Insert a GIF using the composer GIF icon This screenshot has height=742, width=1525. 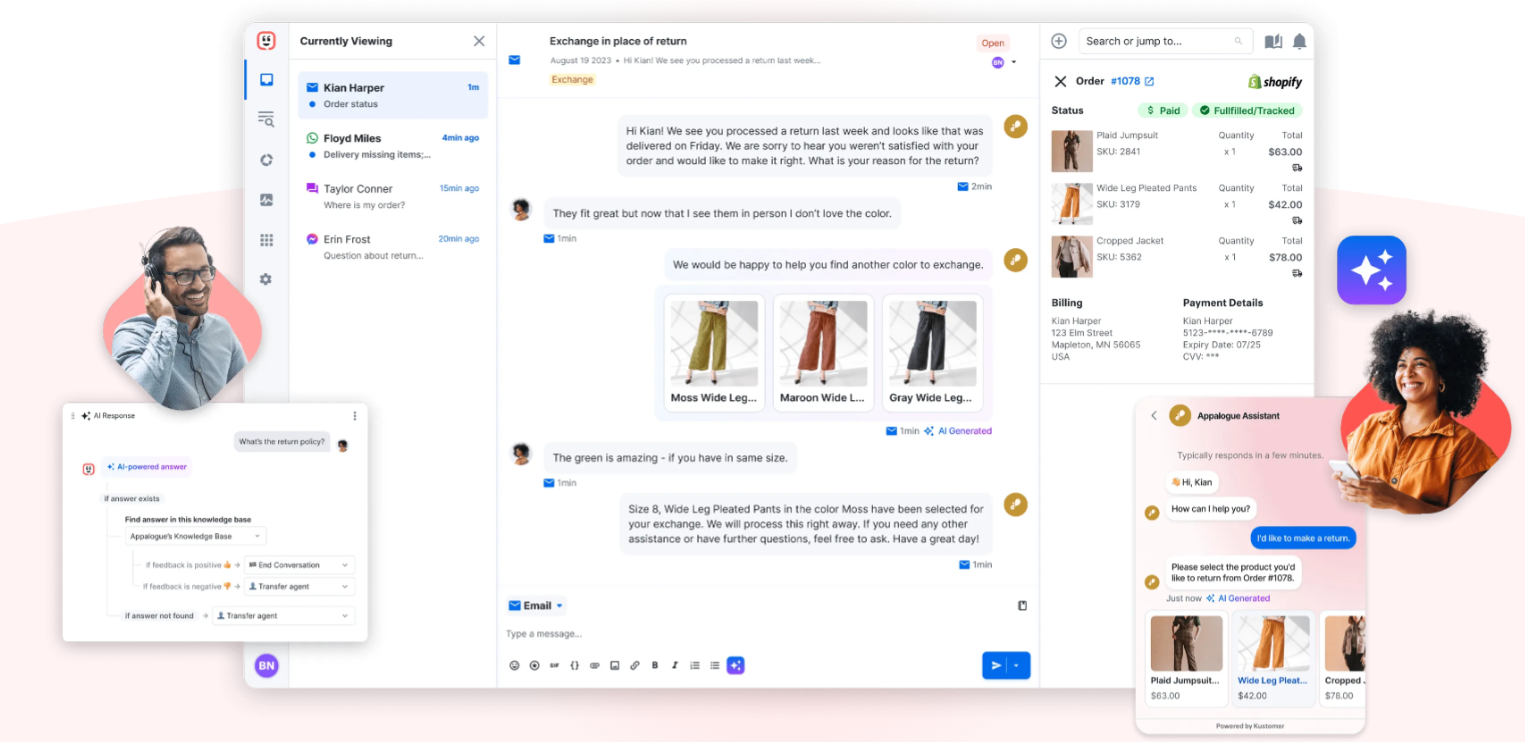point(555,665)
